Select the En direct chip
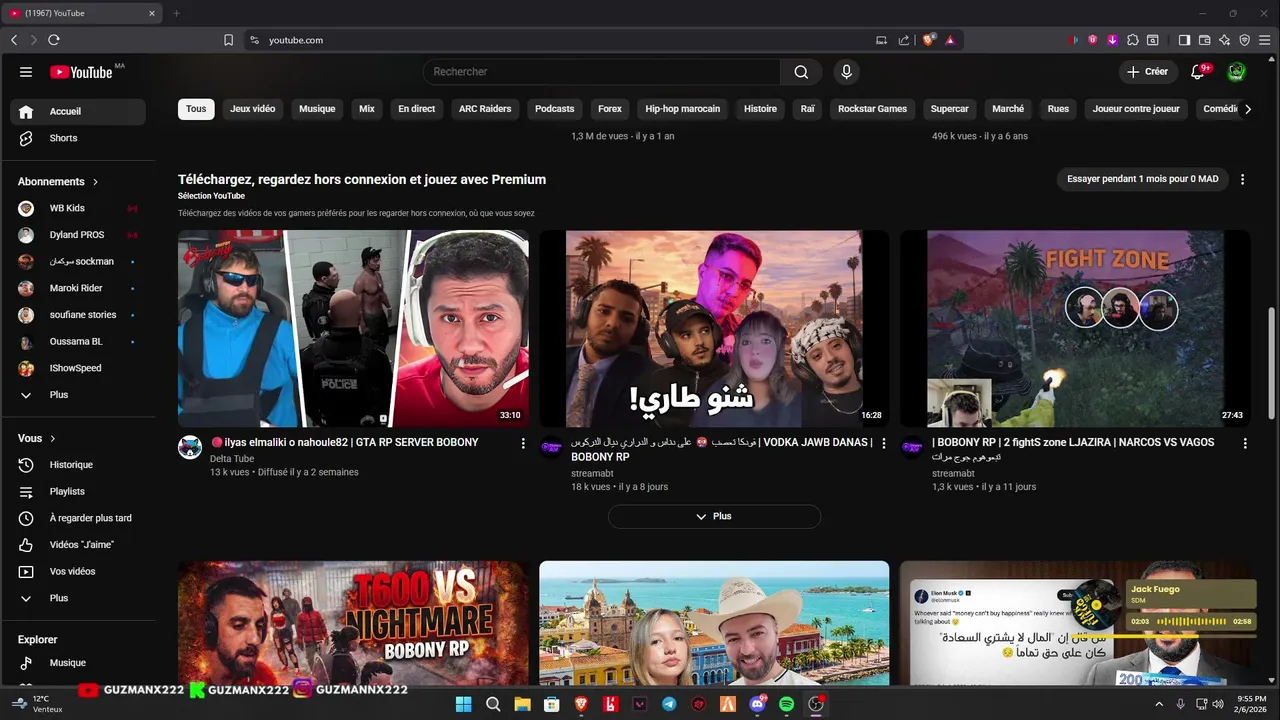The width and height of the screenshot is (1280, 720). pyautogui.click(x=417, y=109)
